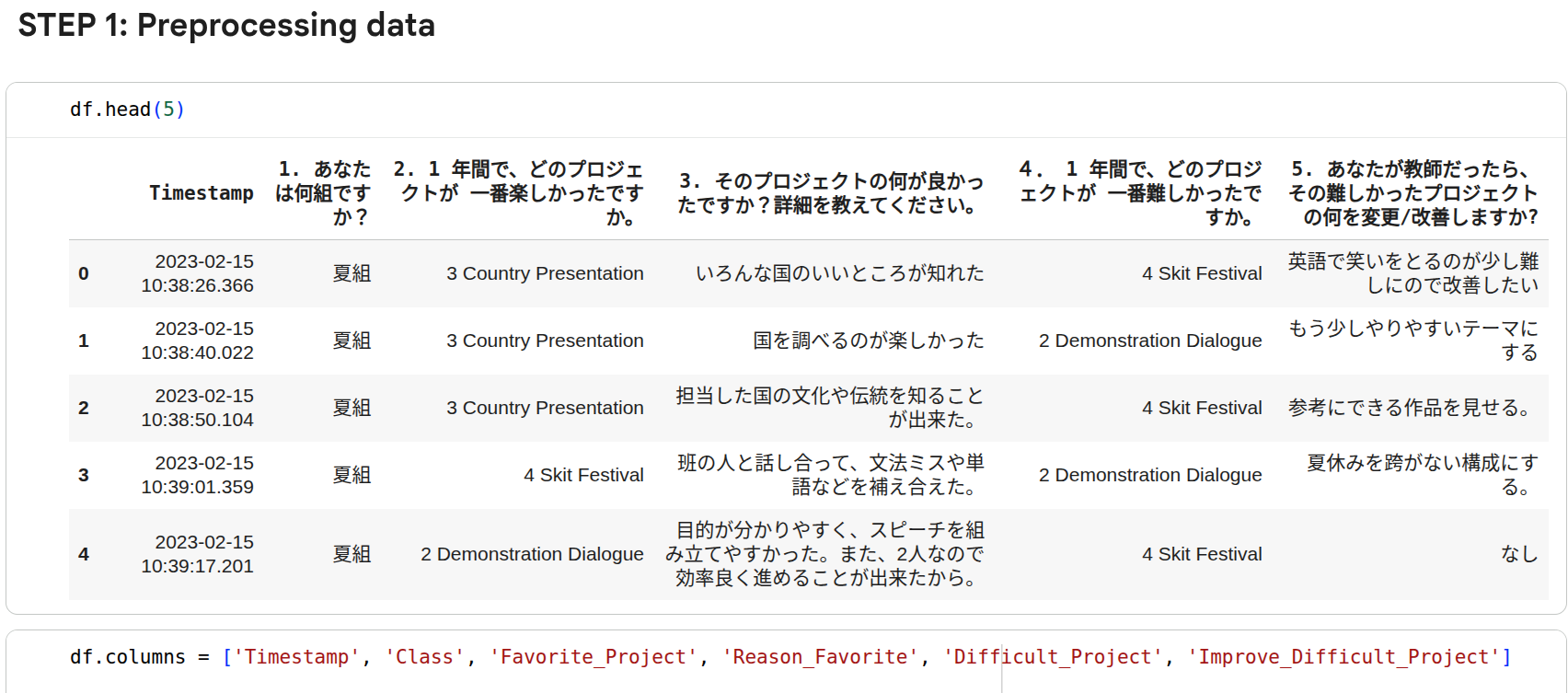Select row index 3 in the dataframe

[x=84, y=475]
